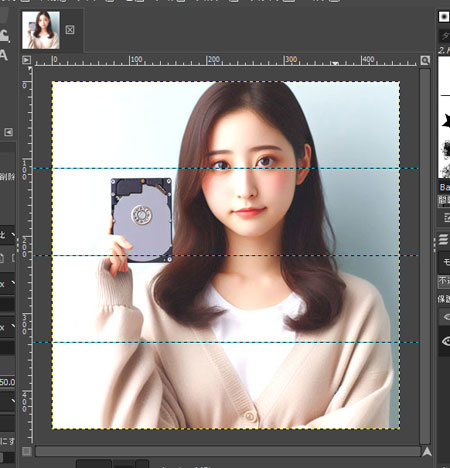Open the navigation arrow at canvas bottom-right
This screenshot has width=450, height=468.
tap(427, 452)
